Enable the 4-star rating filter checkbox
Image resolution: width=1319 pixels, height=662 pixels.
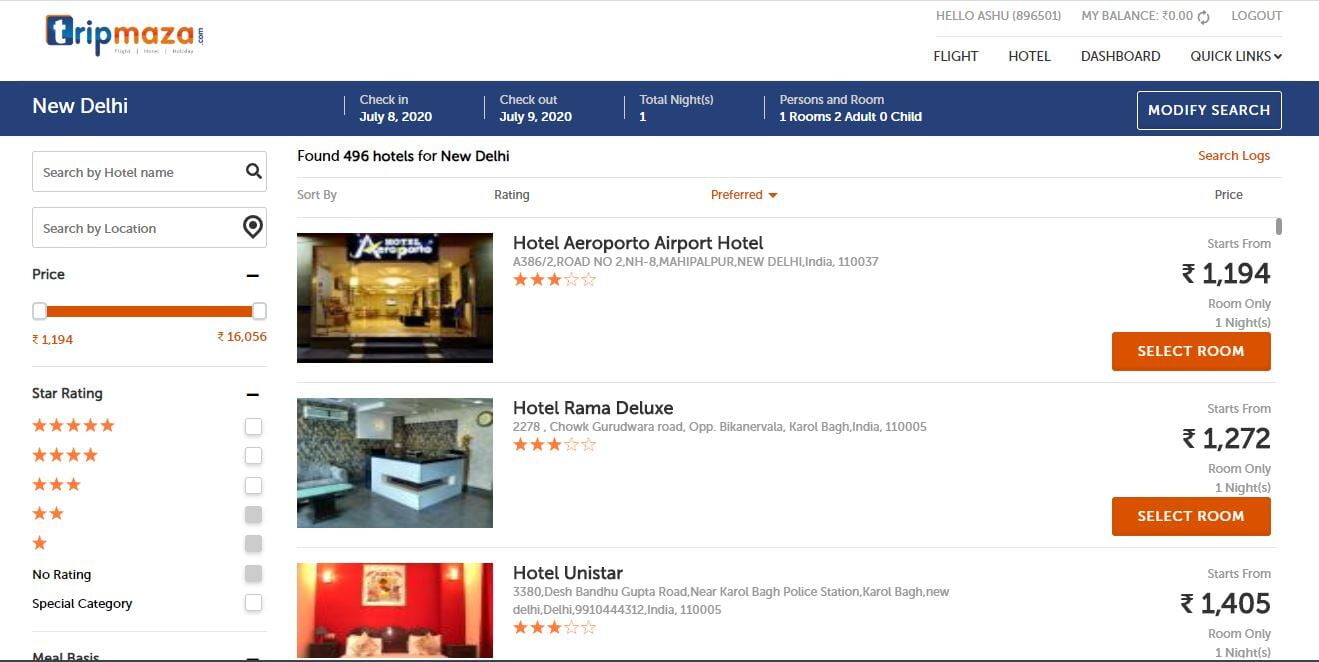point(254,456)
